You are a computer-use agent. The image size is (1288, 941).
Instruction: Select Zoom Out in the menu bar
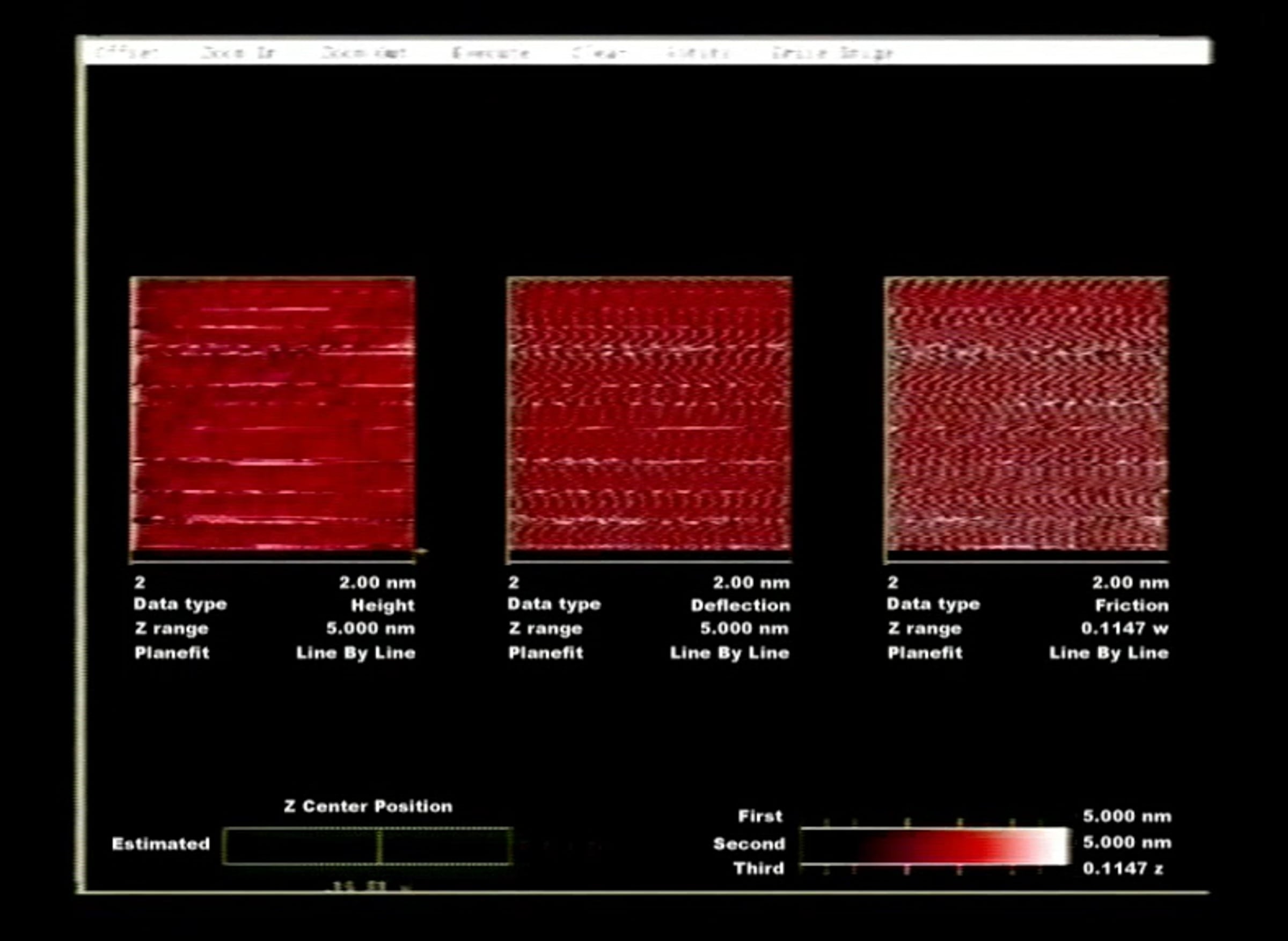point(363,53)
